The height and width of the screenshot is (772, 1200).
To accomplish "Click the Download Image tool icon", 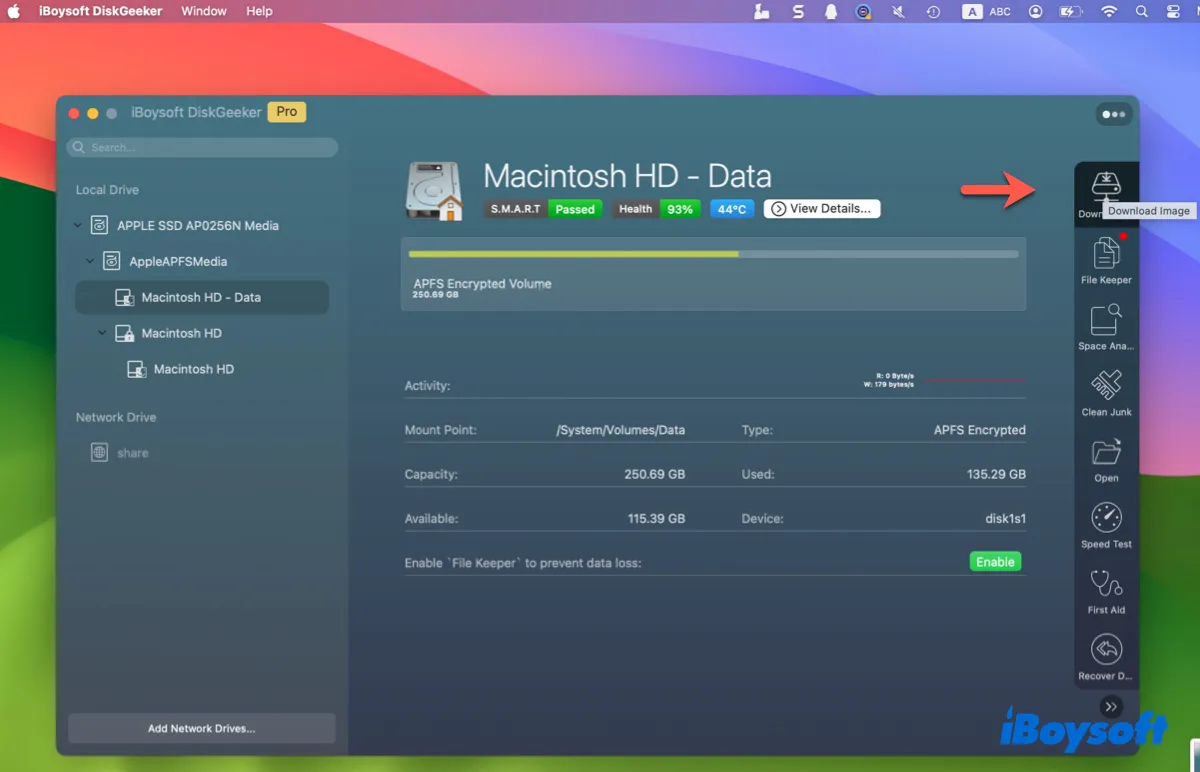I will tap(1106, 187).
